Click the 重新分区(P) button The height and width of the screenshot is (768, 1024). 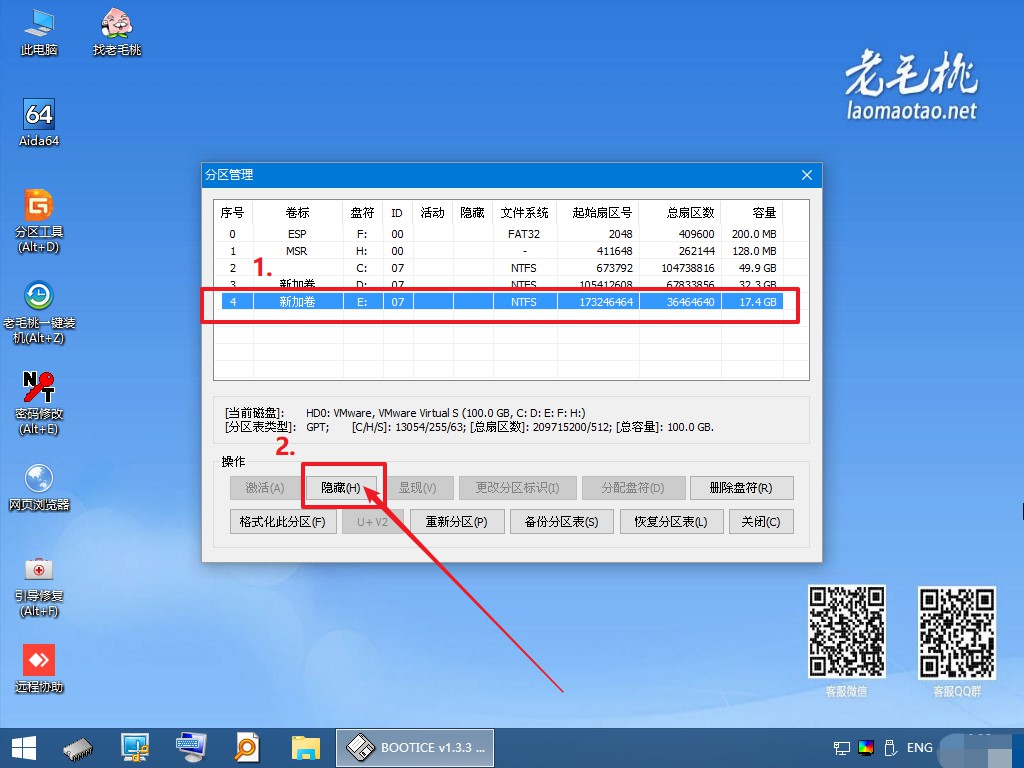point(456,522)
